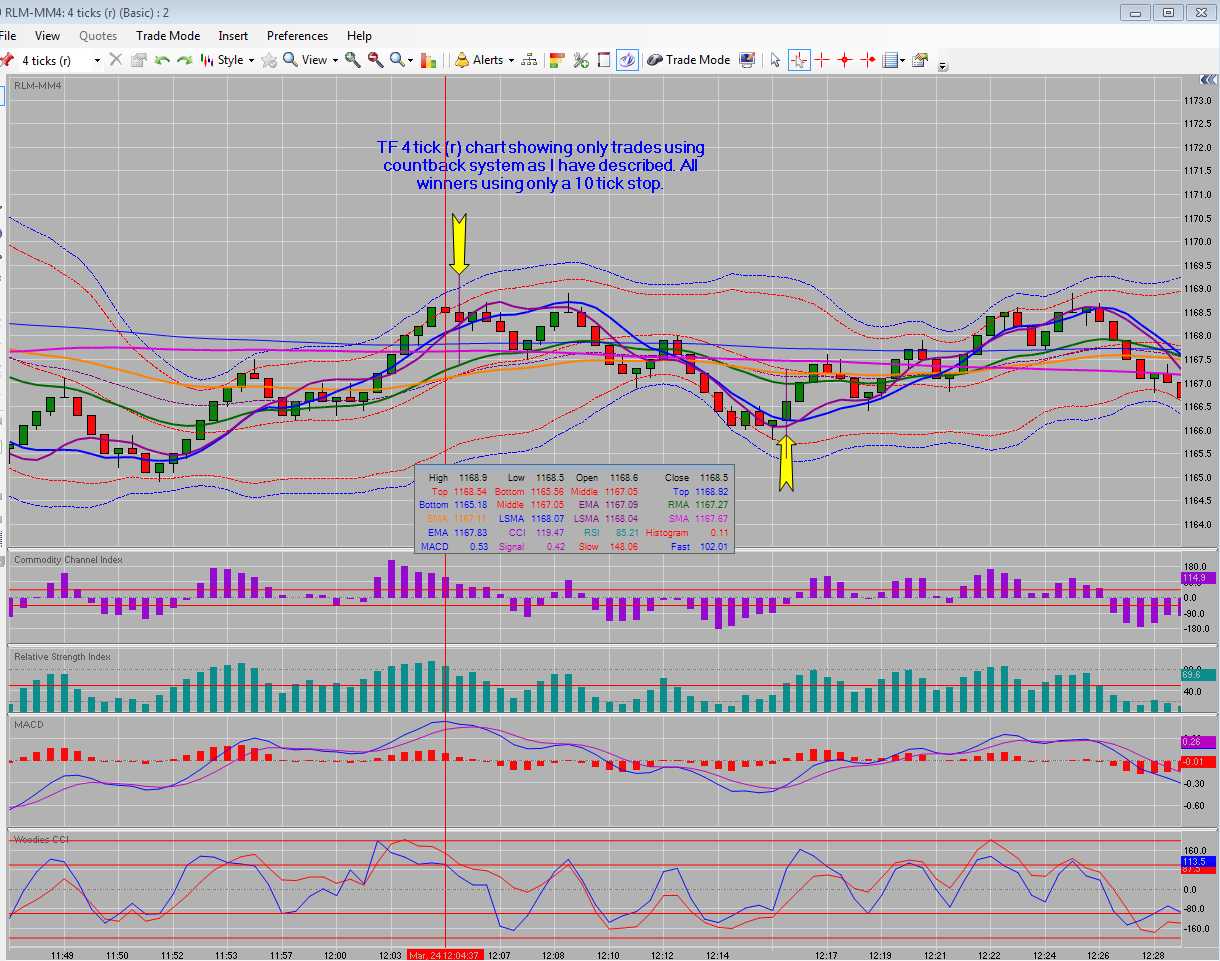
Task: Click the green undo arrow
Action: [x=162, y=60]
